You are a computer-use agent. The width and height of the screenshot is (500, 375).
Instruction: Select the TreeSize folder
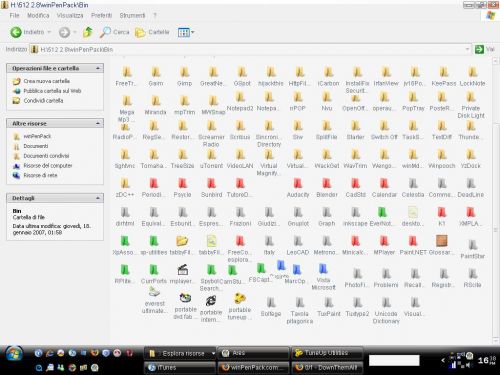pyautogui.click(x=182, y=159)
